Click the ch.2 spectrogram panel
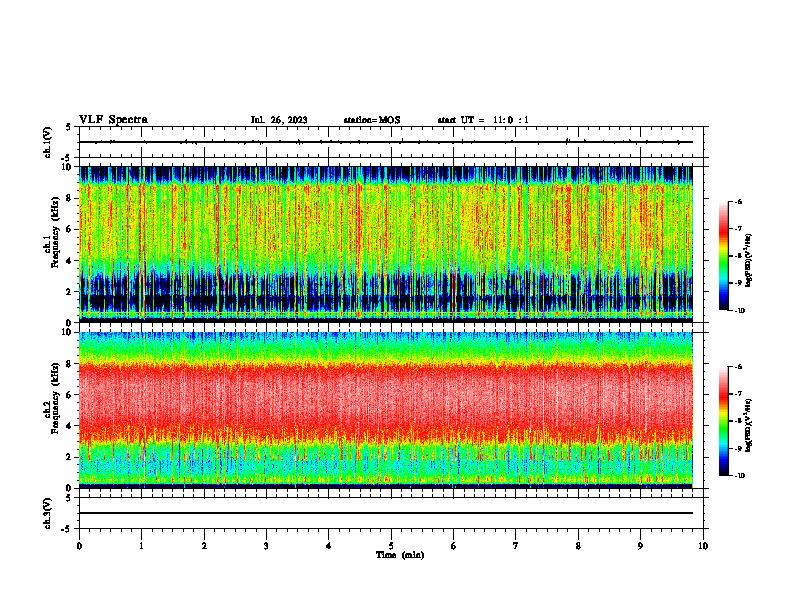 [386, 410]
